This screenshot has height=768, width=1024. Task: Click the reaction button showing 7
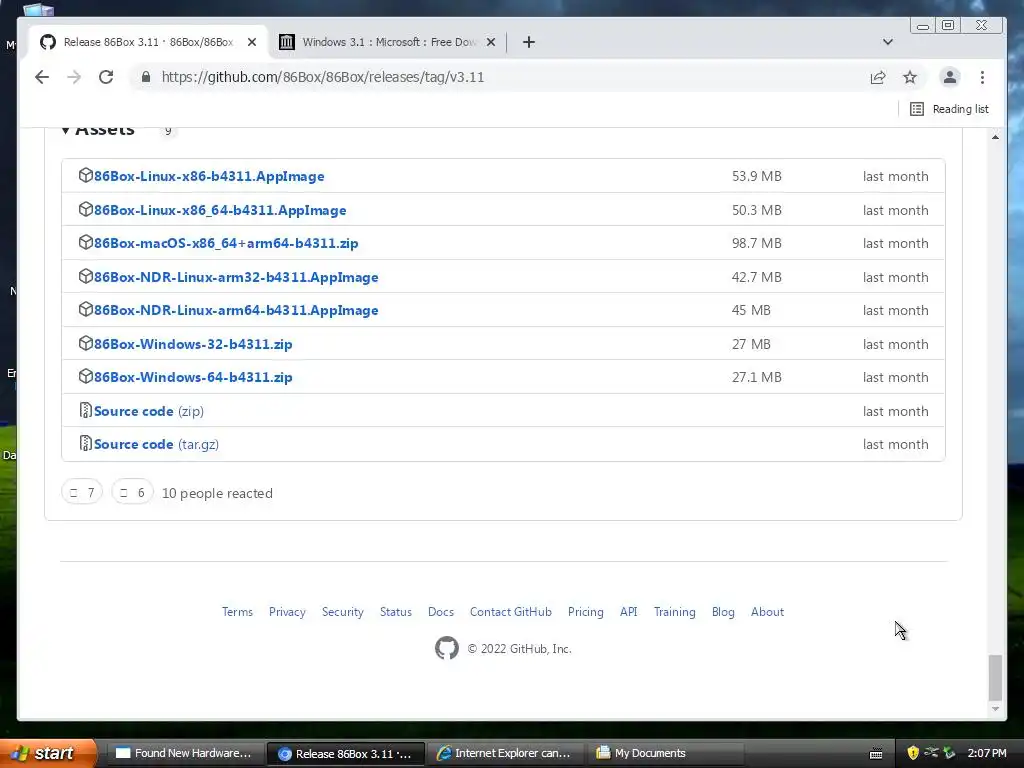82,492
